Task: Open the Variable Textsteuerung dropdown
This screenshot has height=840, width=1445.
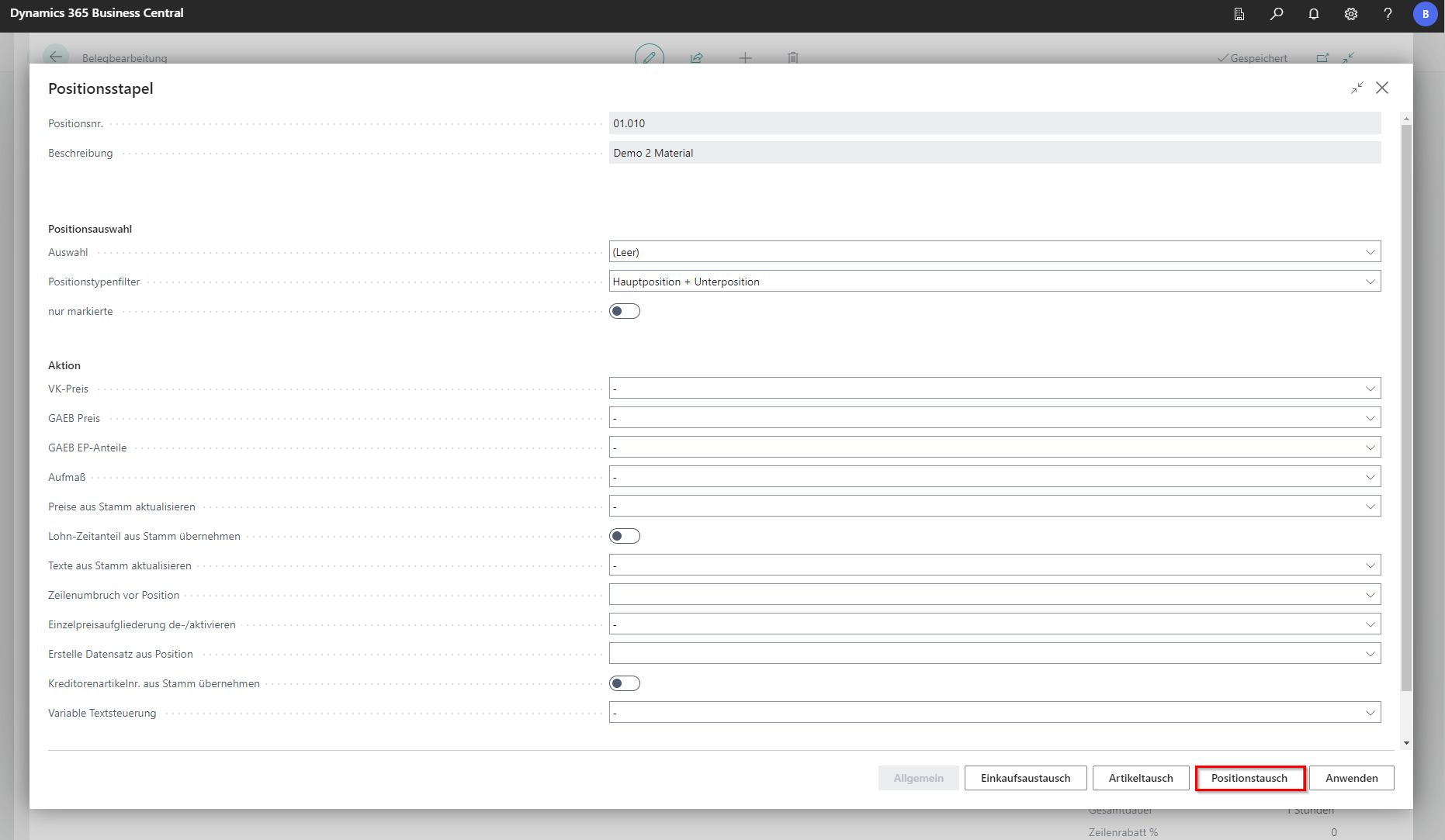Action: [x=994, y=713]
